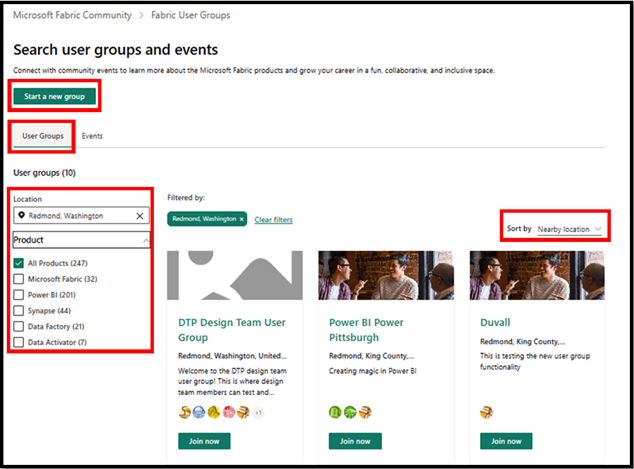Clear the Redmond, Washington location field

tap(140, 216)
